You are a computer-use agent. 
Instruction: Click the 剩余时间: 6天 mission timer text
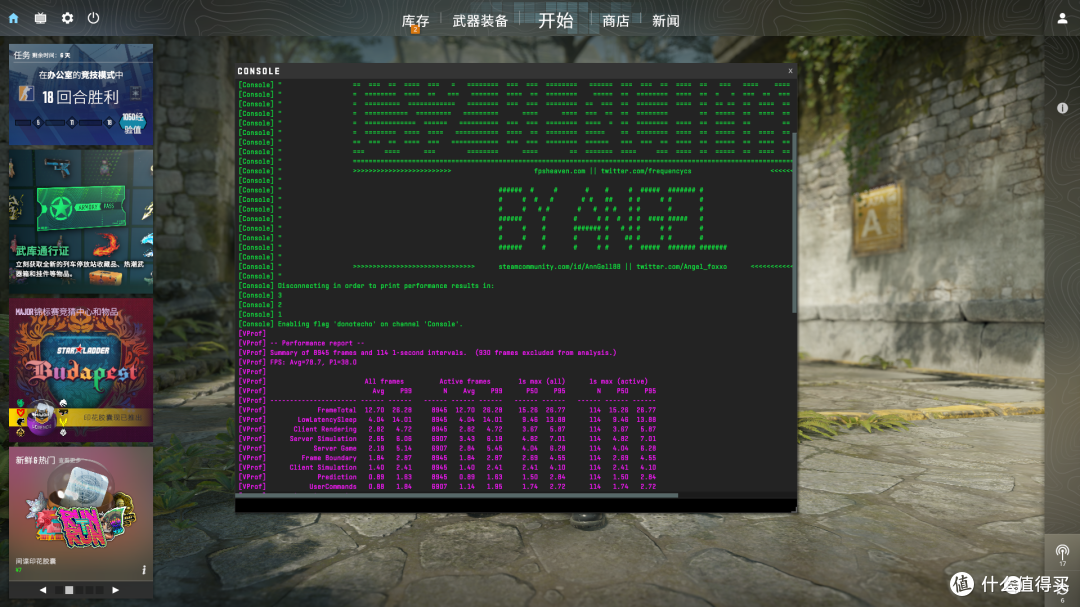coord(51,55)
